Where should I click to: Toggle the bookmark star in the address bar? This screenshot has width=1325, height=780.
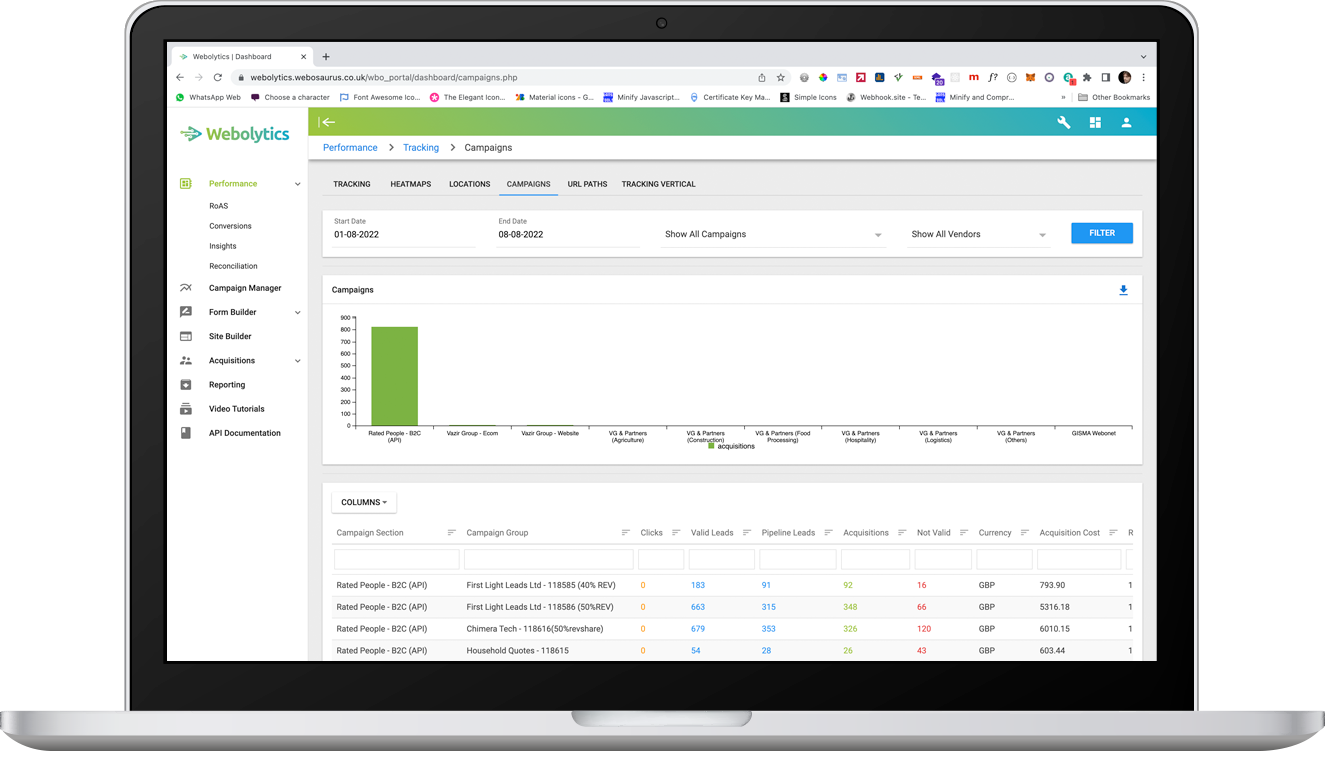point(780,77)
